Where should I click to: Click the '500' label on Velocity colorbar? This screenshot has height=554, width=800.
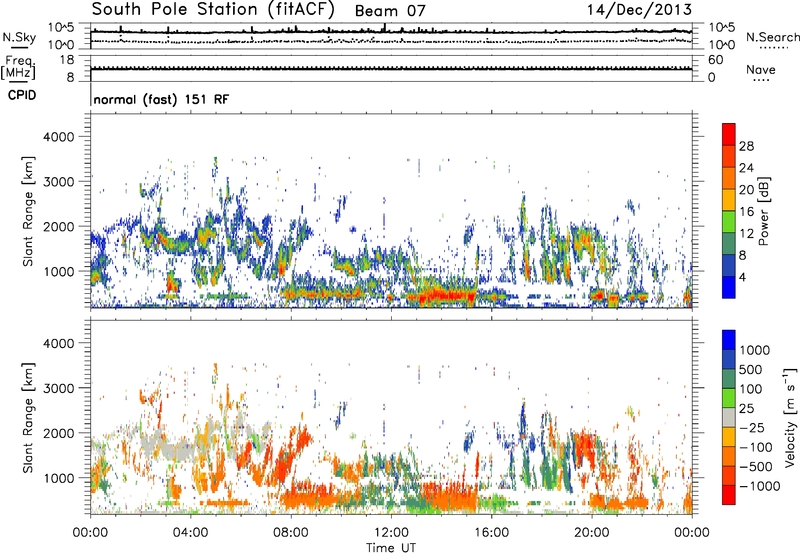[x=751, y=369]
